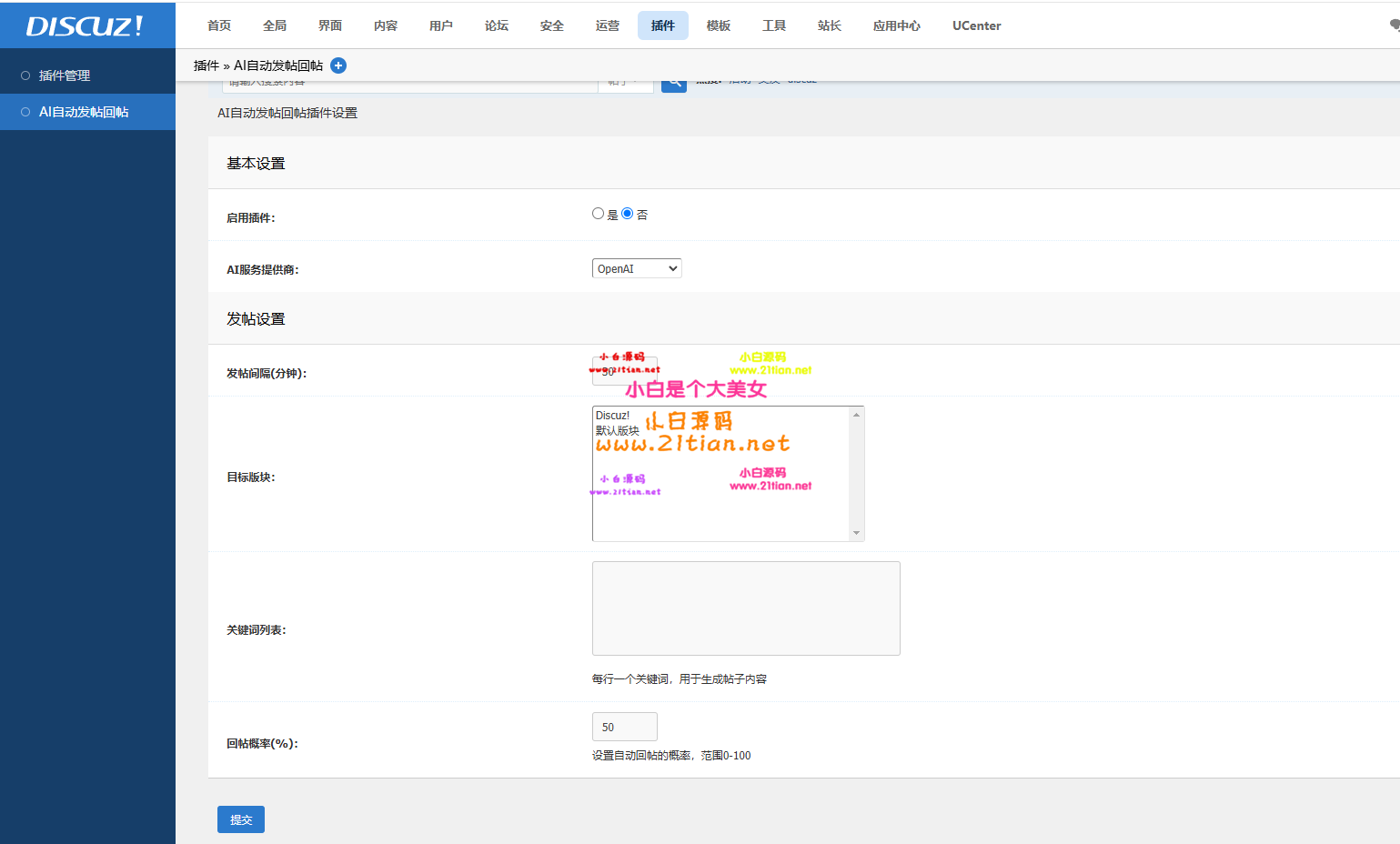This screenshot has width=1400, height=844.
Task: Open 插件管理 in the sidebar
Action: 65,75
